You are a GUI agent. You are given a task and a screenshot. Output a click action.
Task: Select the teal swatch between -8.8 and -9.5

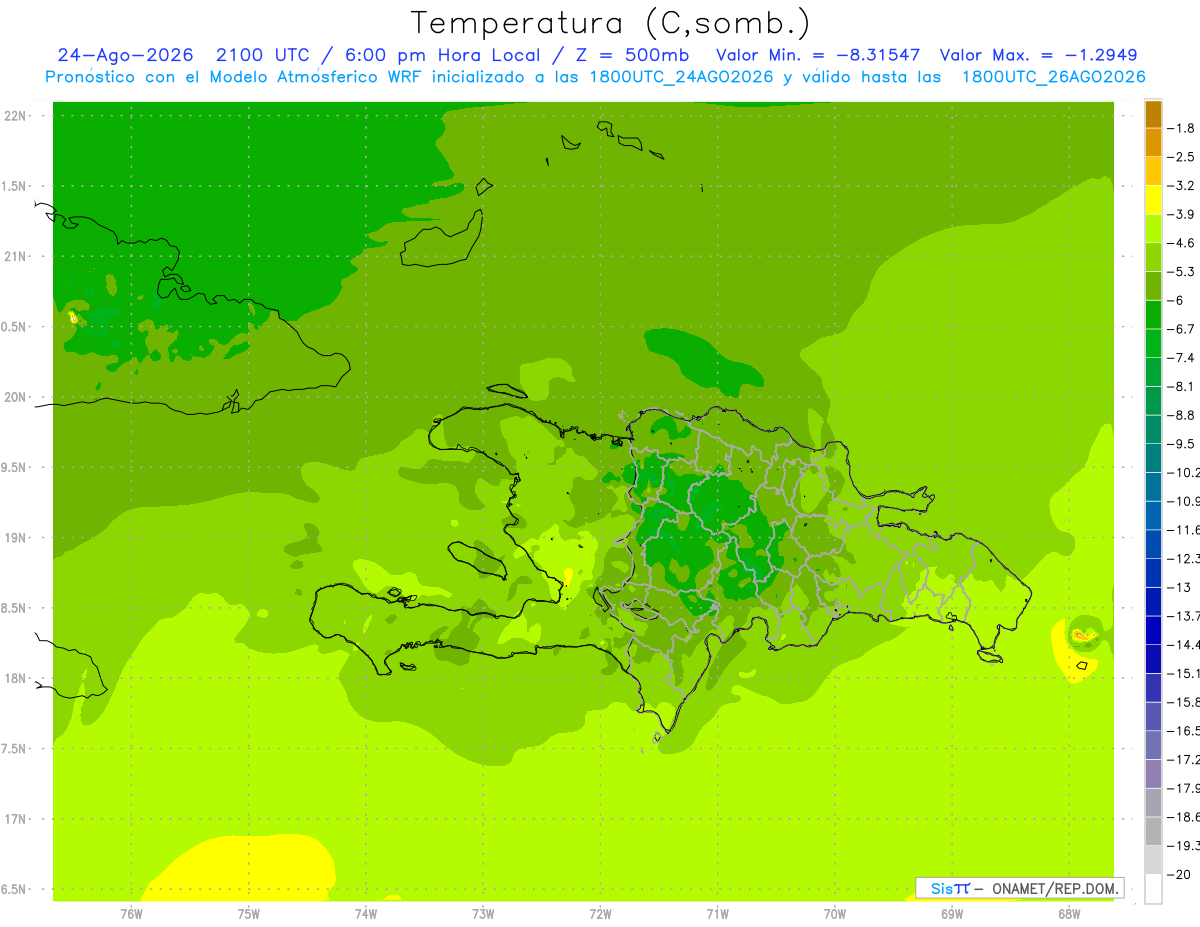click(1153, 429)
